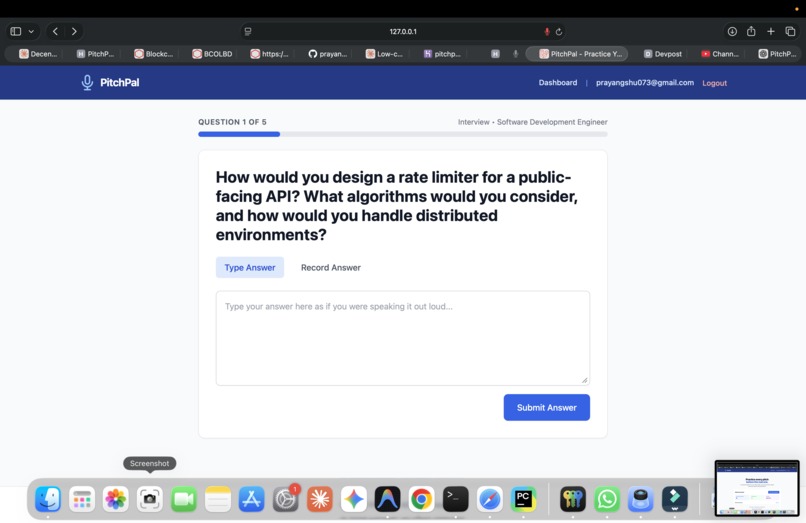806x523 pixels.
Task: Go back with the back arrow
Action: [55, 31]
